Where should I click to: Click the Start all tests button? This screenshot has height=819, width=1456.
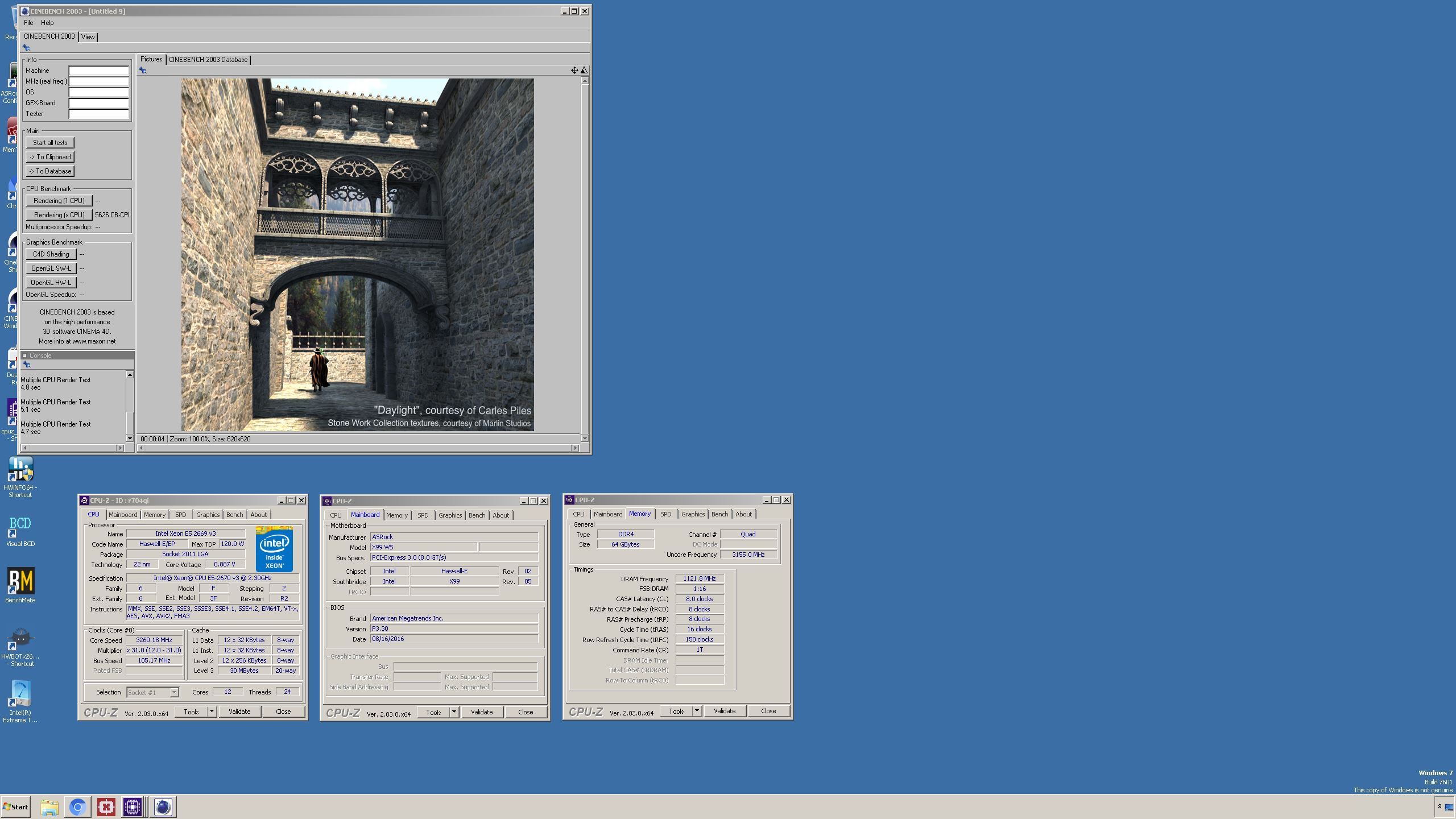pyautogui.click(x=50, y=143)
